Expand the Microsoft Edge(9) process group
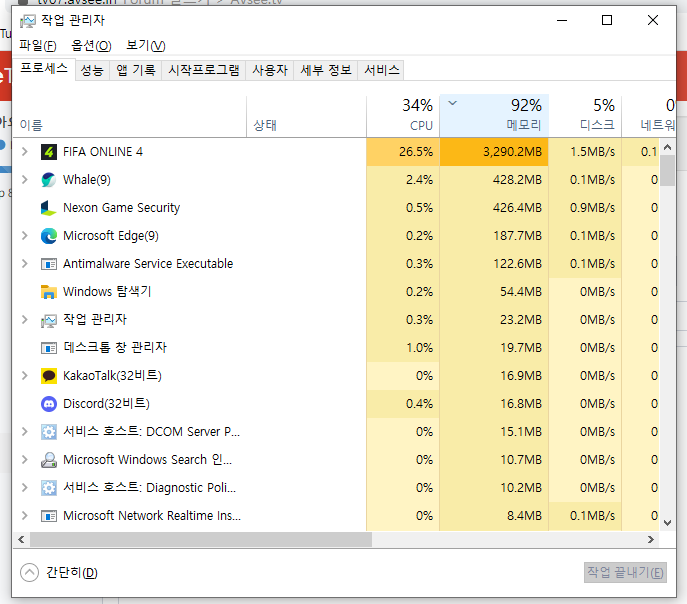This screenshot has height=604, width=687. tap(25, 236)
